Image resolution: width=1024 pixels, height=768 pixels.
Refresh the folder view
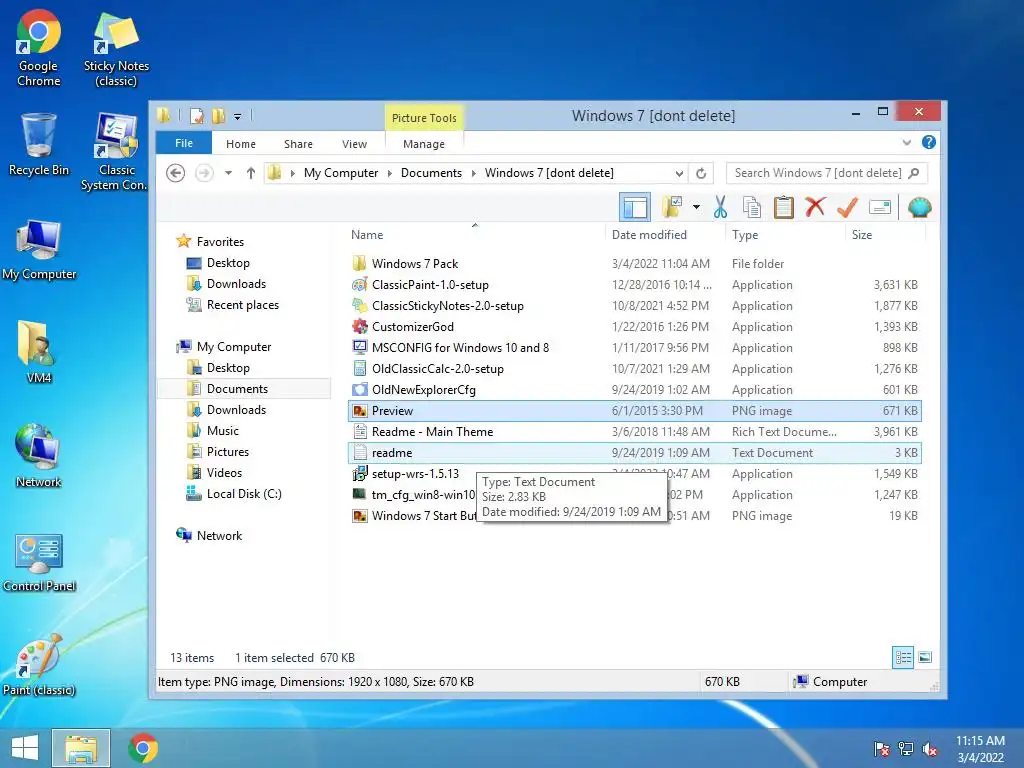click(x=701, y=173)
